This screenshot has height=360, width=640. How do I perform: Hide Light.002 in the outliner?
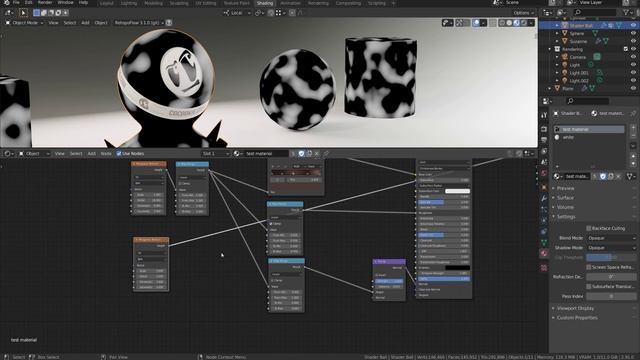pos(633,80)
